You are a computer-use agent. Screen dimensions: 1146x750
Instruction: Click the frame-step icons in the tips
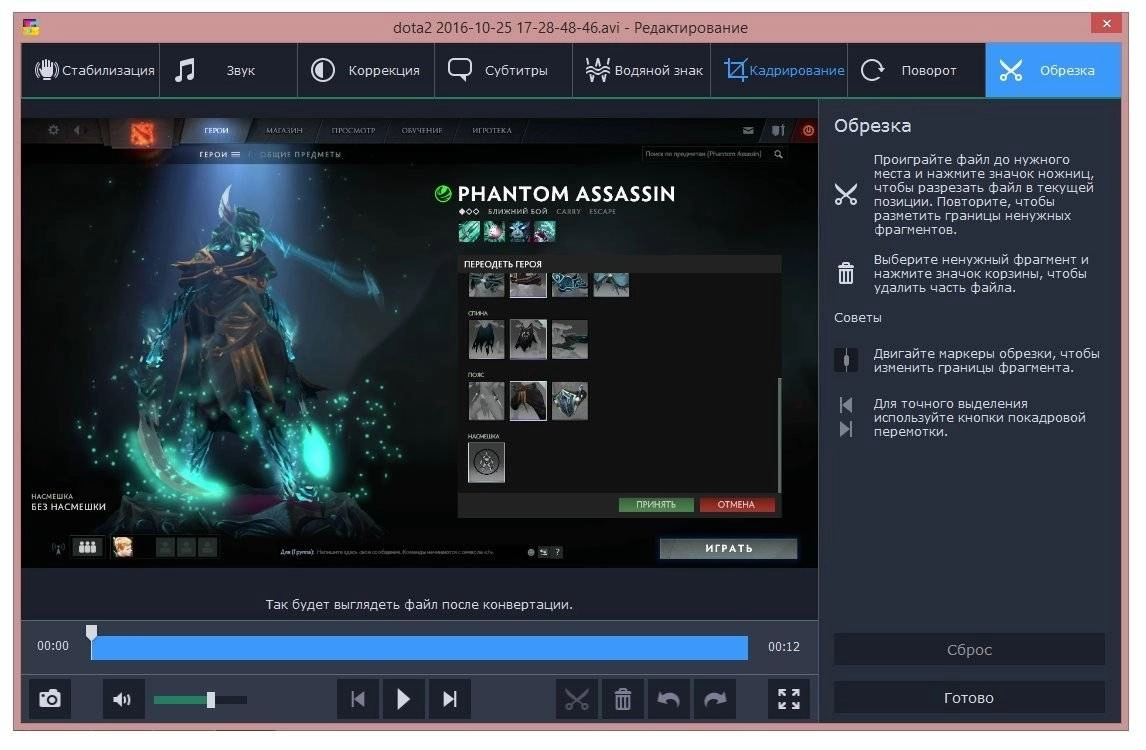tap(846, 417)
